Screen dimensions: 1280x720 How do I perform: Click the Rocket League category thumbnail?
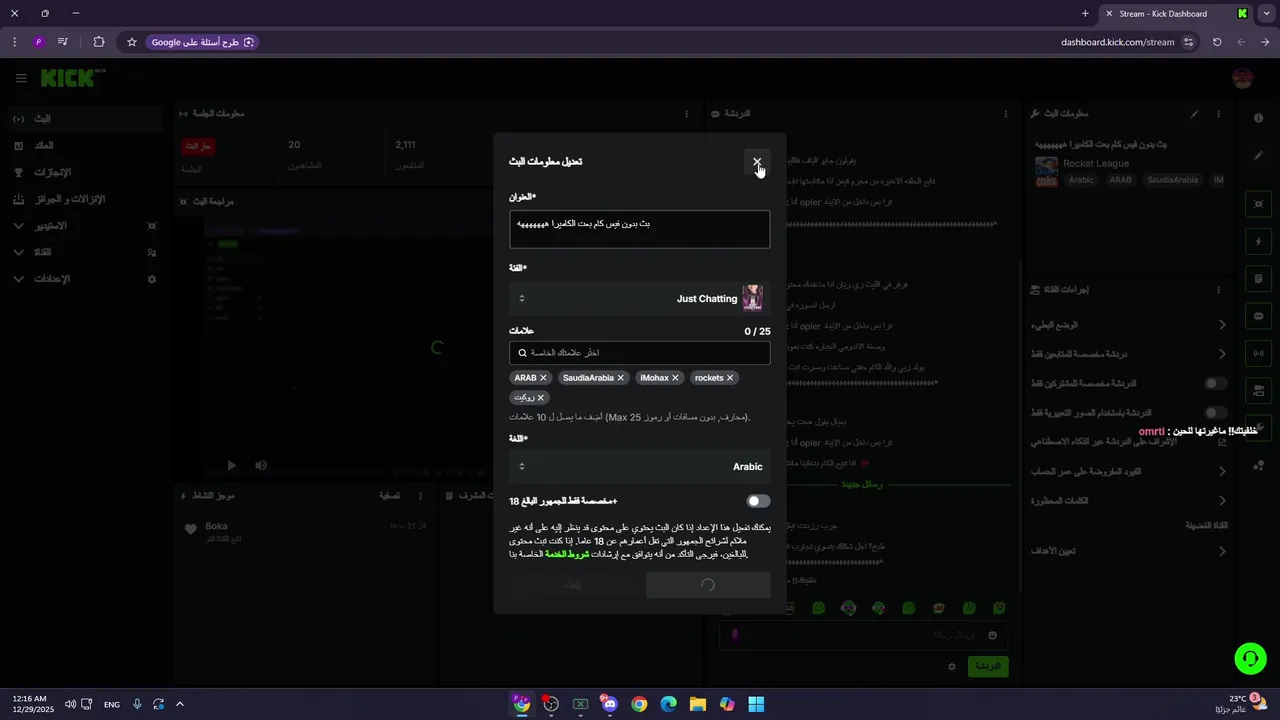coord(1046,172)
